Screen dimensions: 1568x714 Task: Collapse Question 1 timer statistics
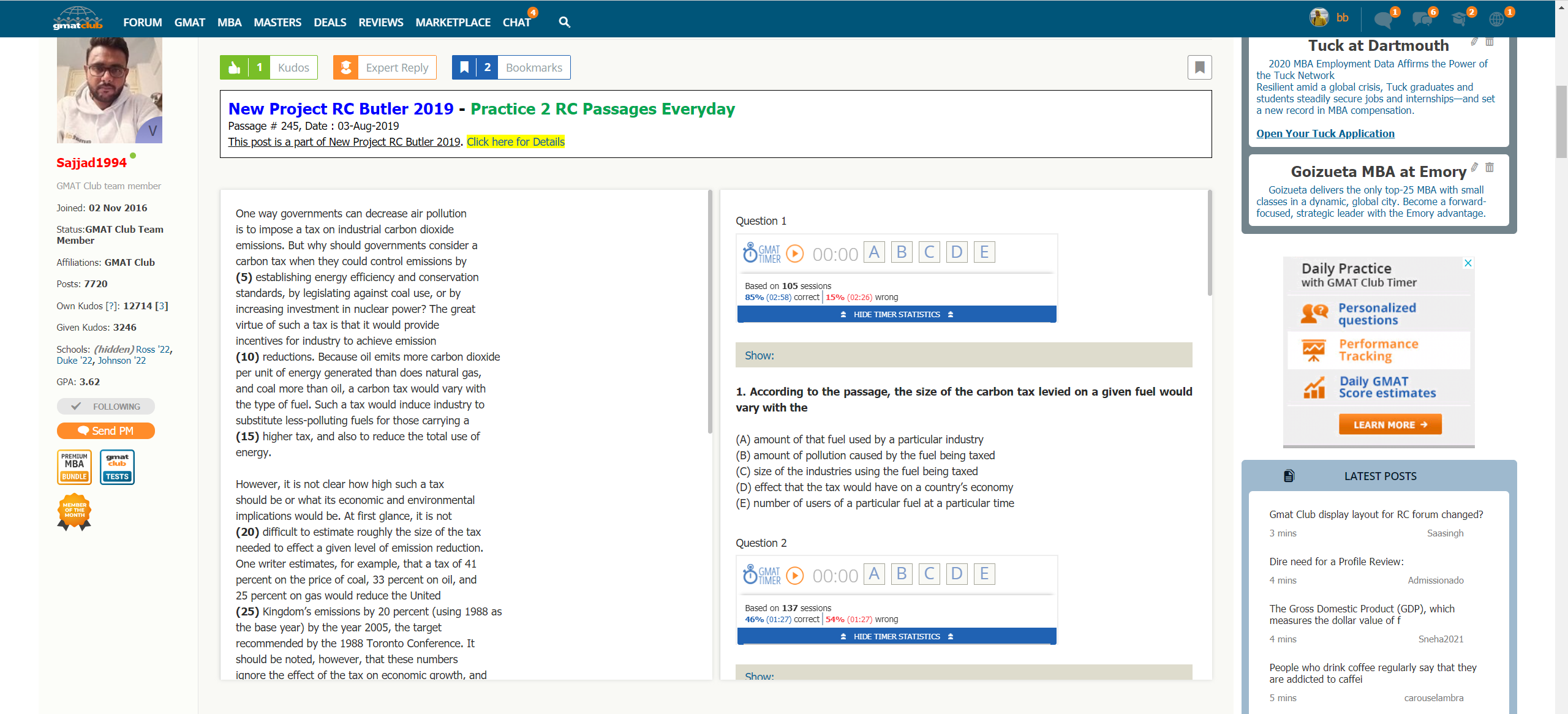click(897, 314)
